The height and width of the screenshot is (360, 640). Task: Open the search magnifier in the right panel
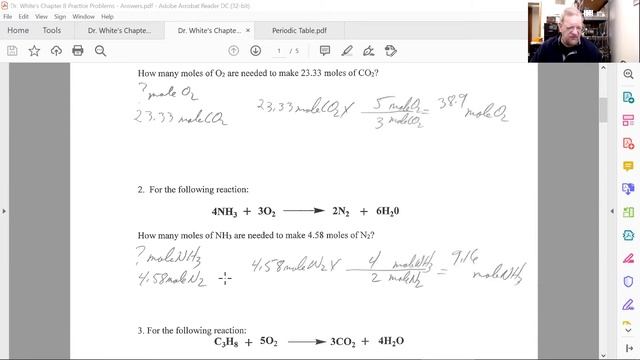pos(628,74)
